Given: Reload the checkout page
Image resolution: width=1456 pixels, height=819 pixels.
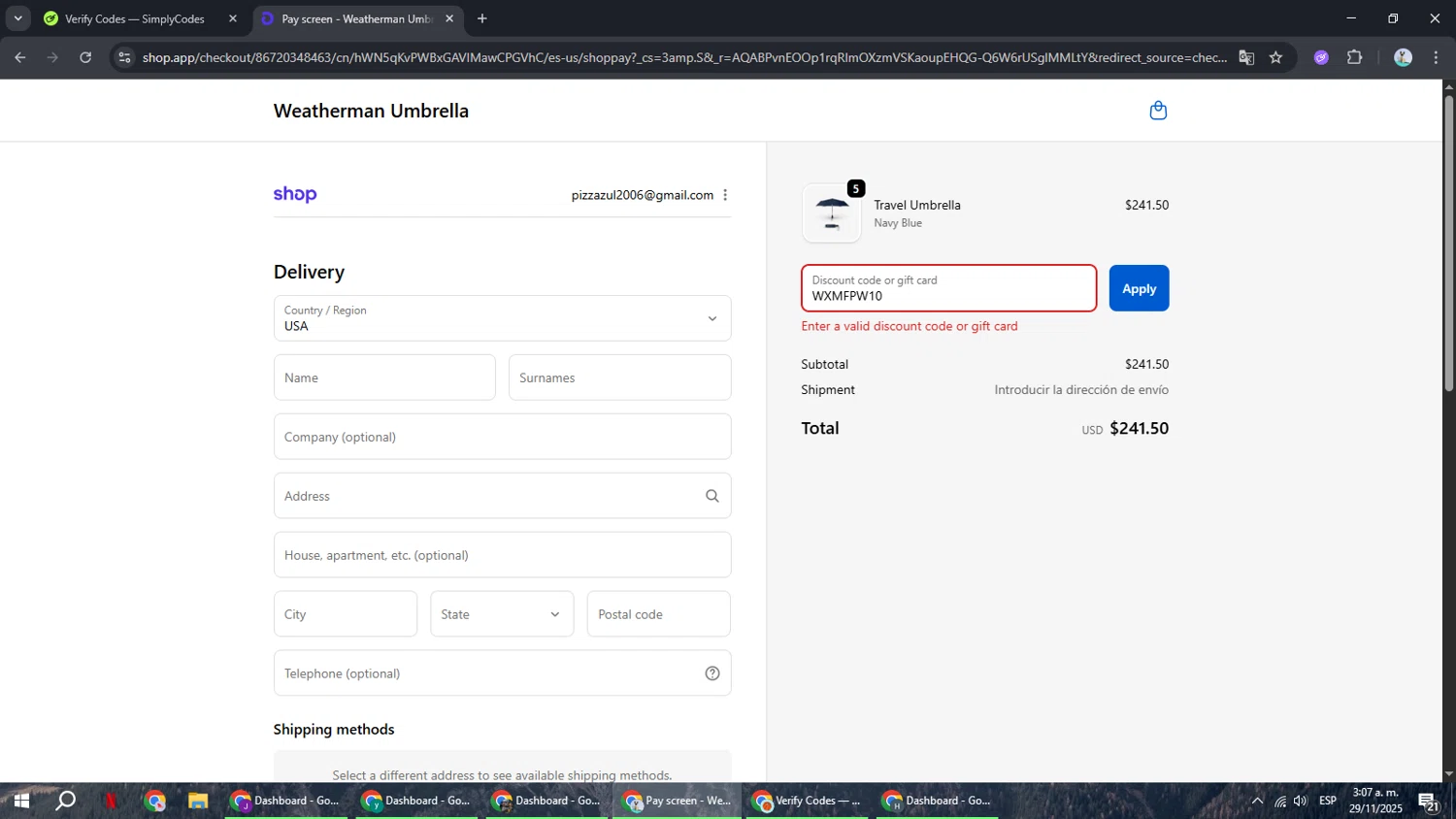Looking at the screenshot, I should (x=85, y=57).
